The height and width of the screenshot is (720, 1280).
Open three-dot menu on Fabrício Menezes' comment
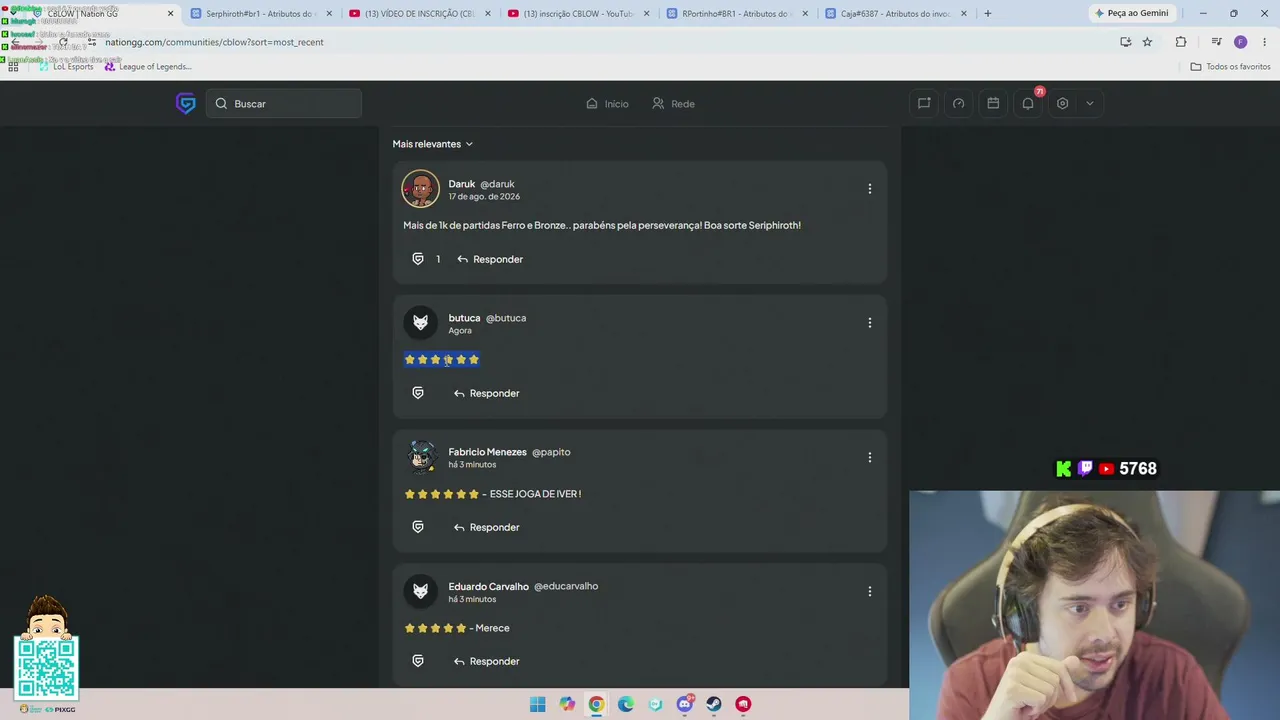pos(869,457)
